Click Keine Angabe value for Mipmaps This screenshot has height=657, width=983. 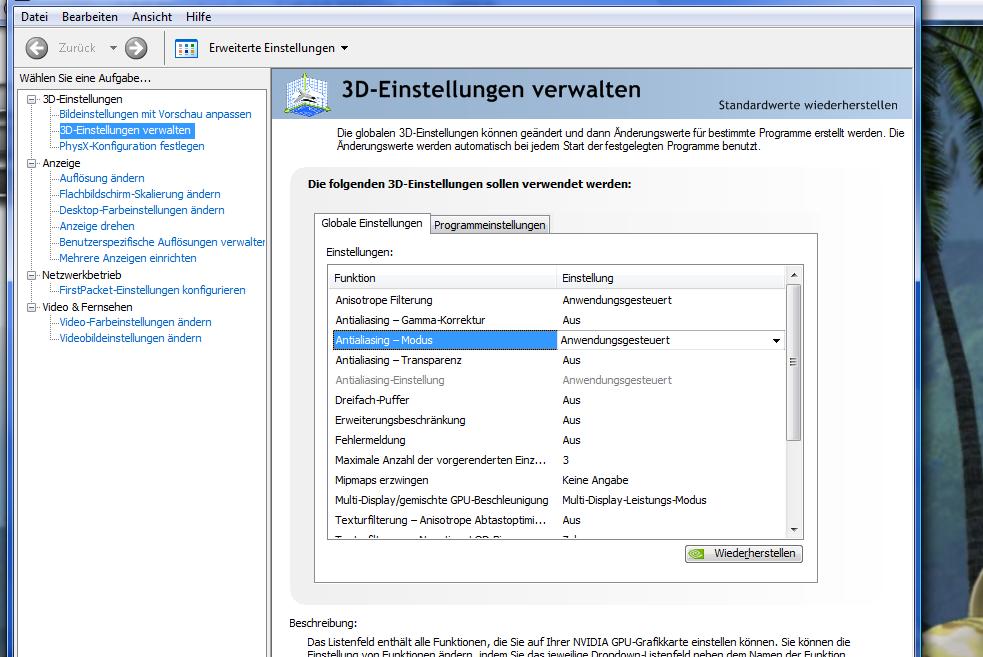595,480
